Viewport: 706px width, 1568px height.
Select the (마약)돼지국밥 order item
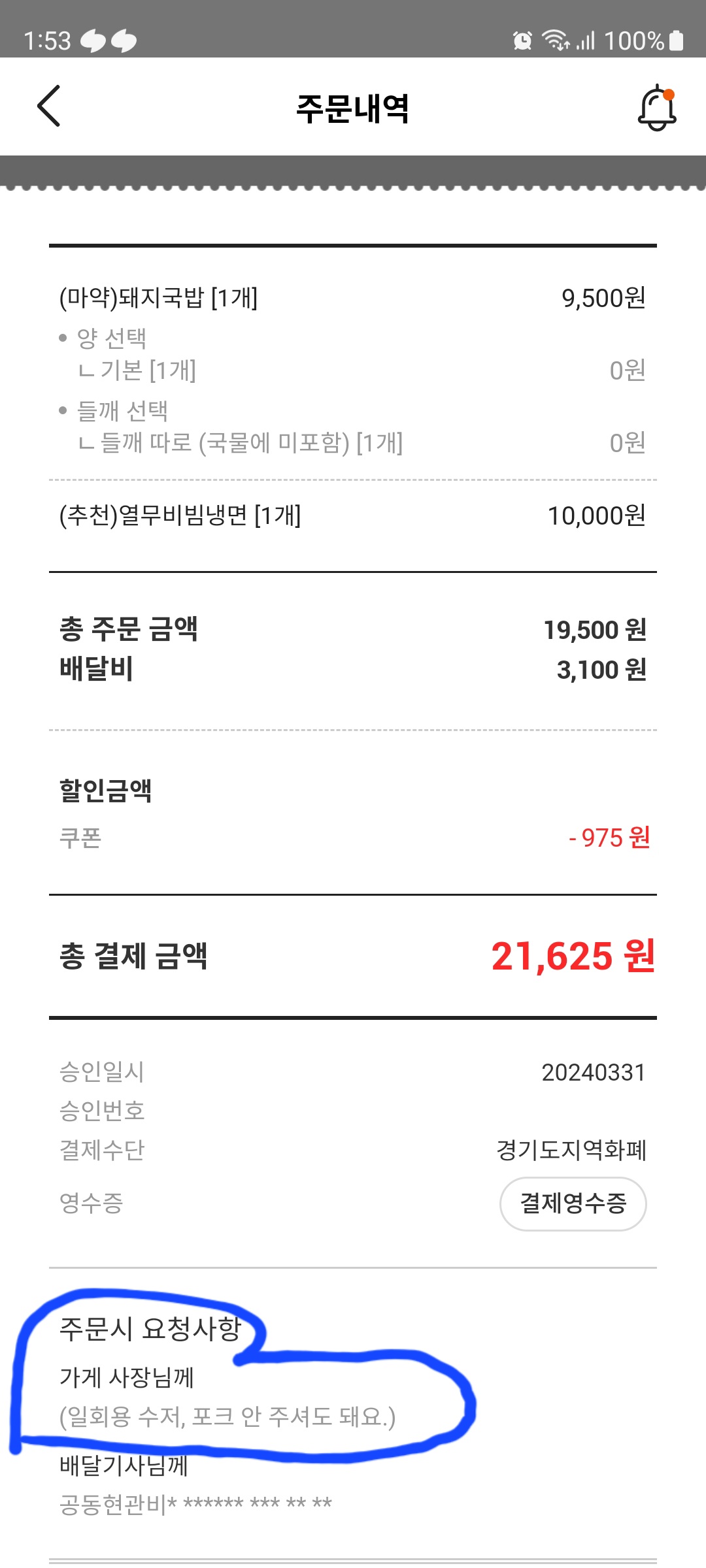coord(158,299)
